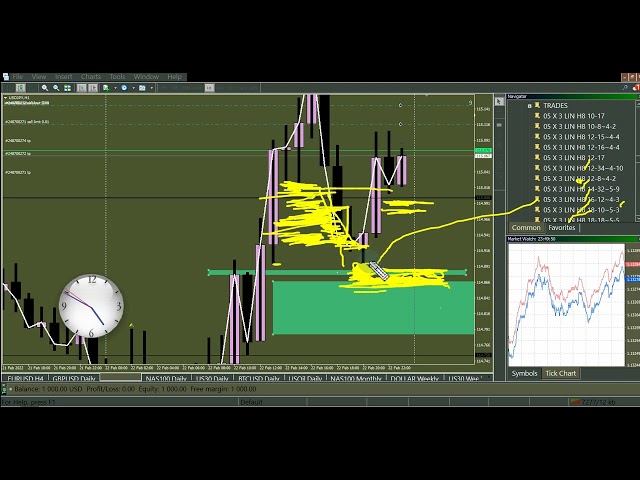Image resolution: width=640 pixels, height=480 pixels.
Task: Click the TRADES folder icon
Action: coord(536,105)
